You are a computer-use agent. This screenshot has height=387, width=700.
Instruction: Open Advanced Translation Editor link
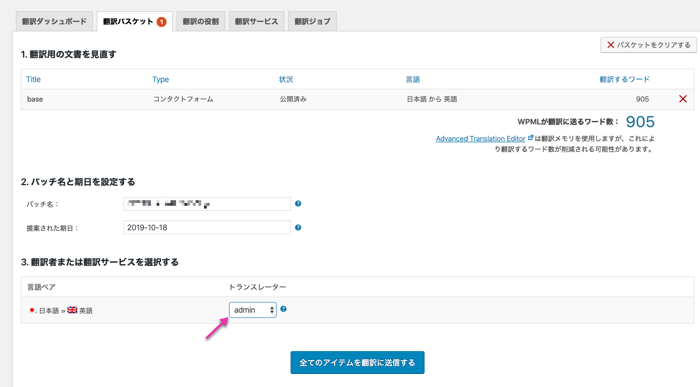[x=480, y=139]
